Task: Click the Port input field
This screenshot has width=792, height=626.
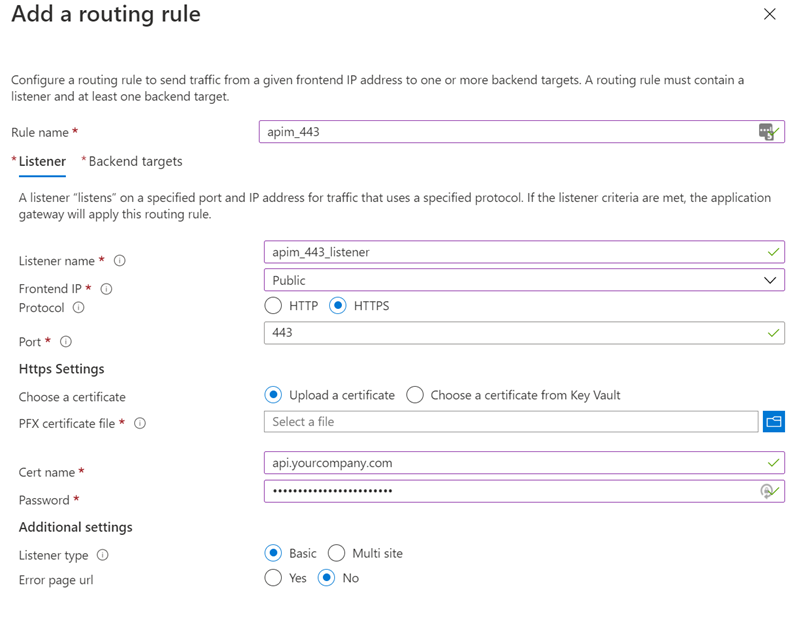Action: [x=510, y=332]
